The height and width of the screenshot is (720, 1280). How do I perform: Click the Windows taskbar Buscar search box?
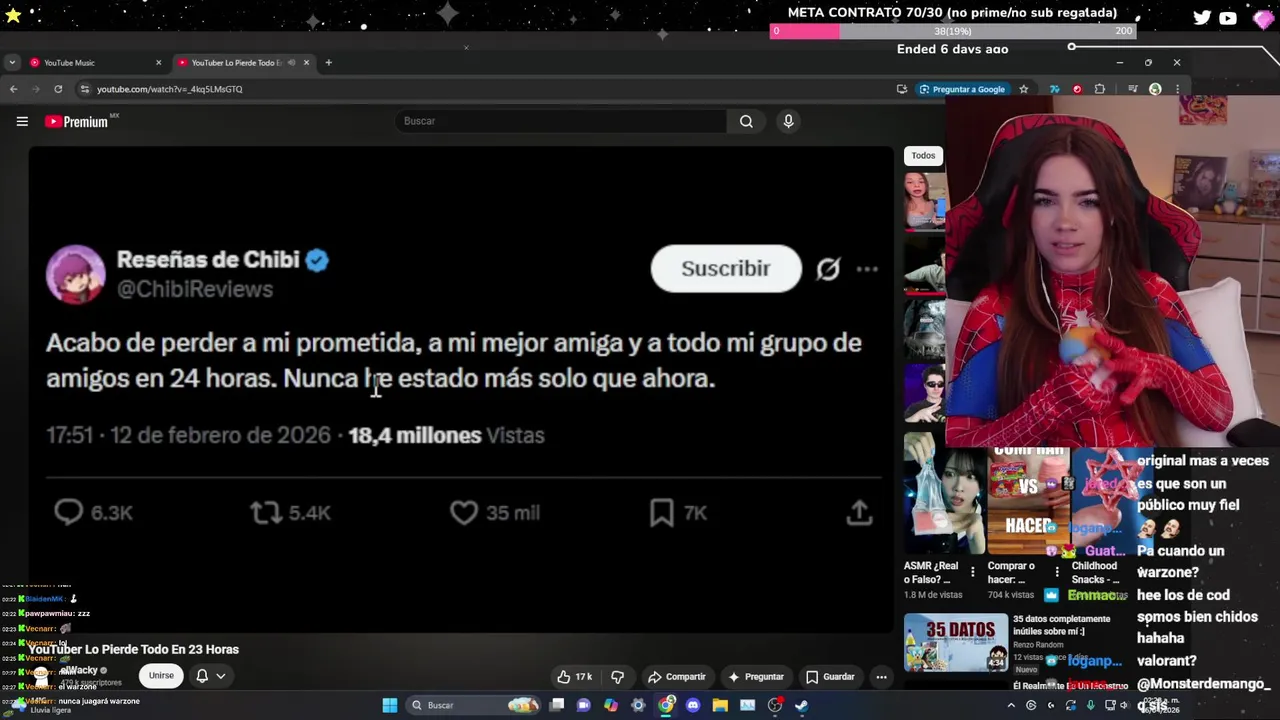[x=475, y=705]
